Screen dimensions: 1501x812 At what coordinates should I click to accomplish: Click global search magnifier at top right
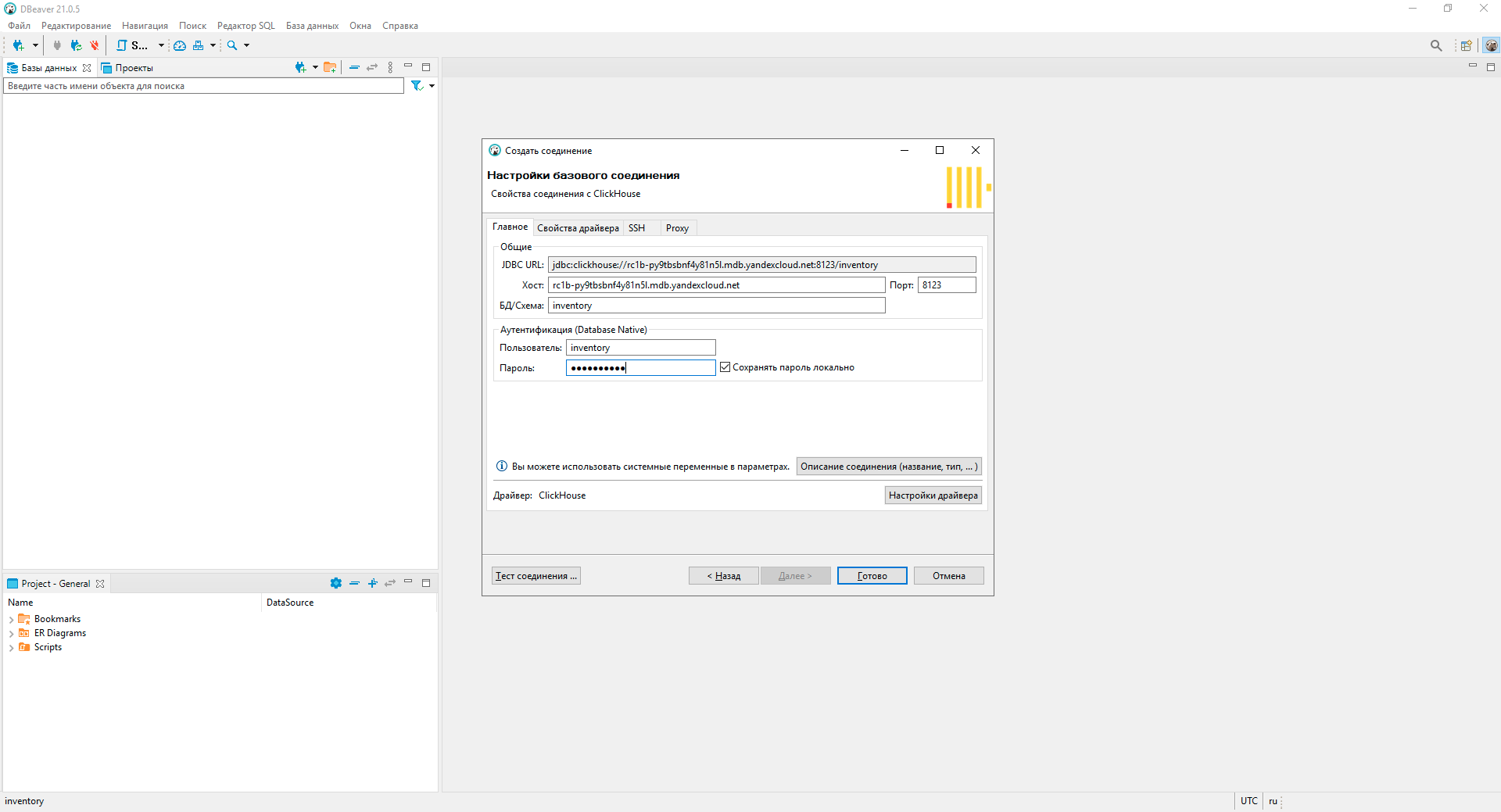[1436, 45]
